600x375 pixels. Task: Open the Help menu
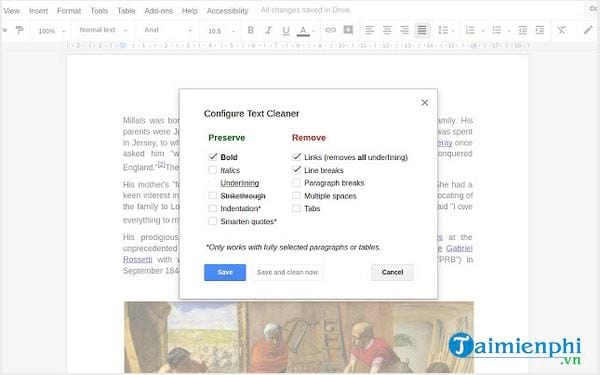point(190,11)
